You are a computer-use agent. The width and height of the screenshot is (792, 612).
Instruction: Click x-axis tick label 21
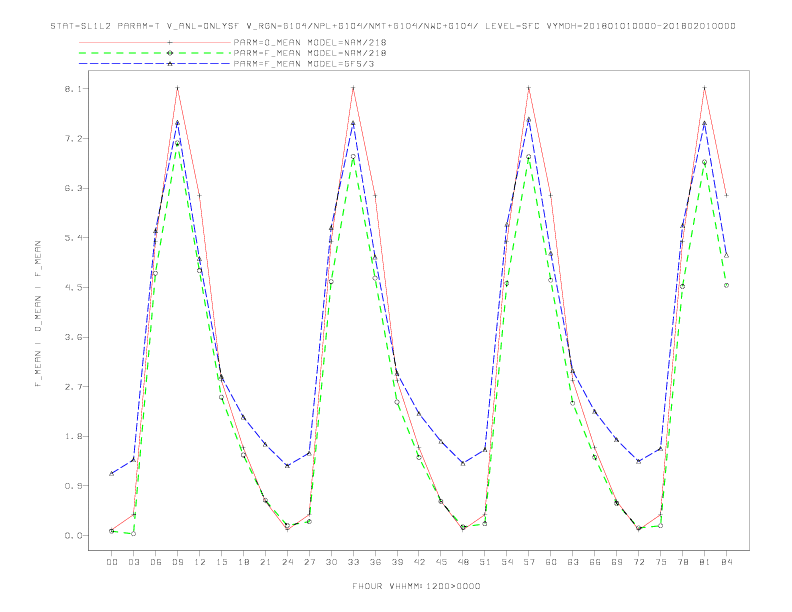point(265,562)
